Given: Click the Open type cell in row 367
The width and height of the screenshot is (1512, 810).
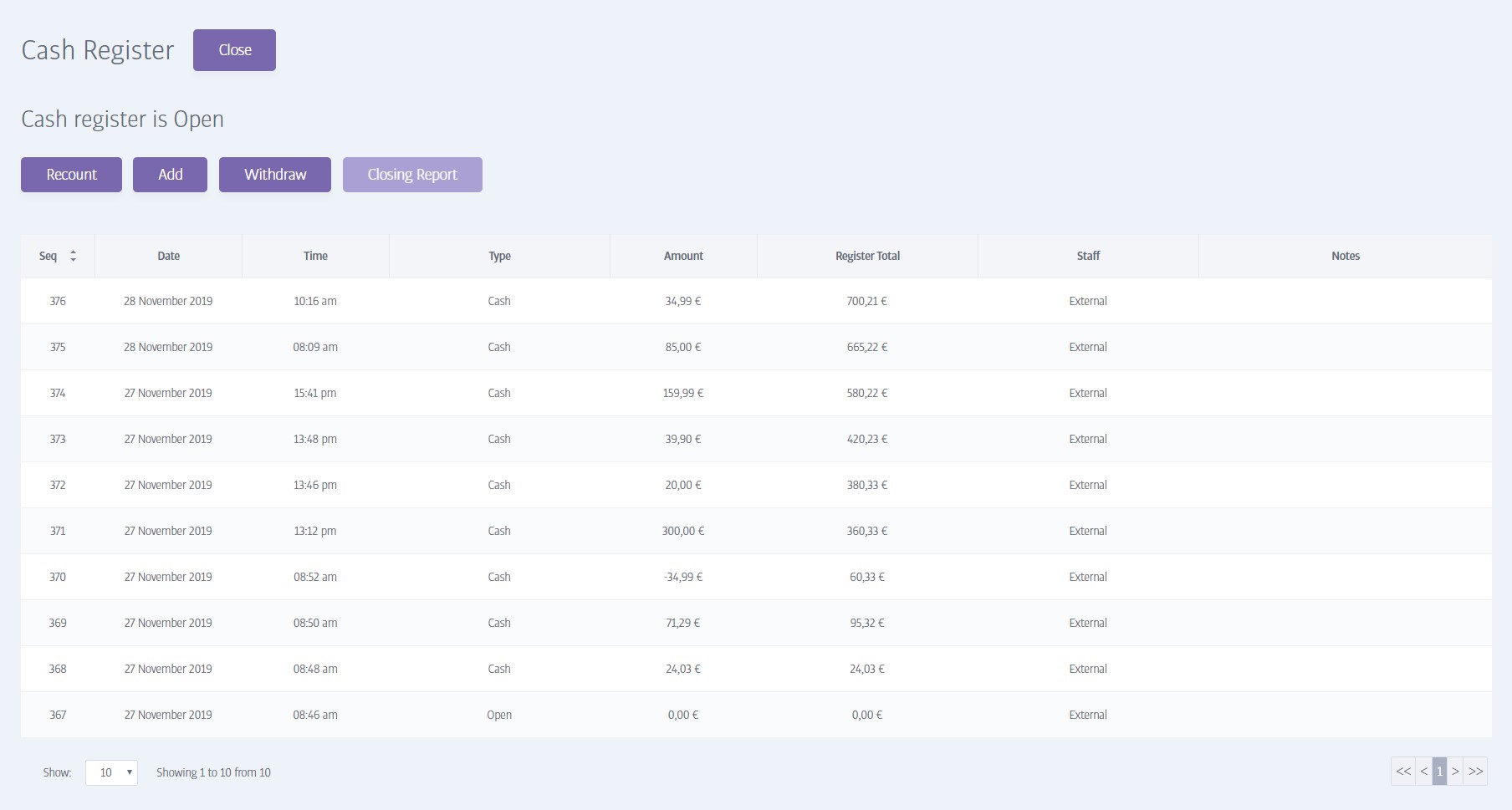Looking at the screenshot, I should (x=499, y=715).
